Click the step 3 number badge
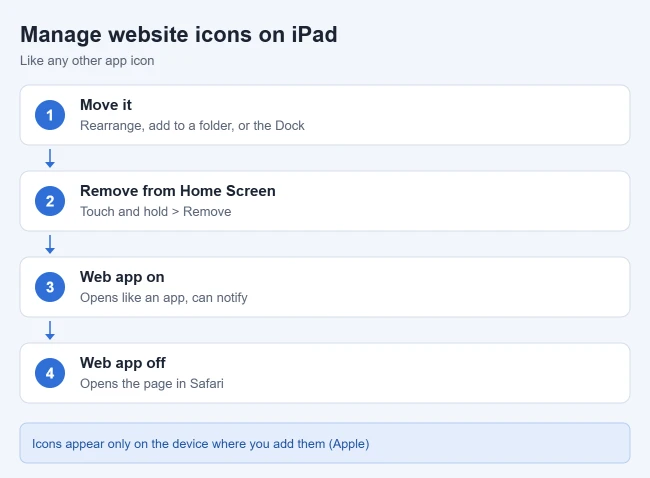650x478 pixels. (x=50, y=287)
